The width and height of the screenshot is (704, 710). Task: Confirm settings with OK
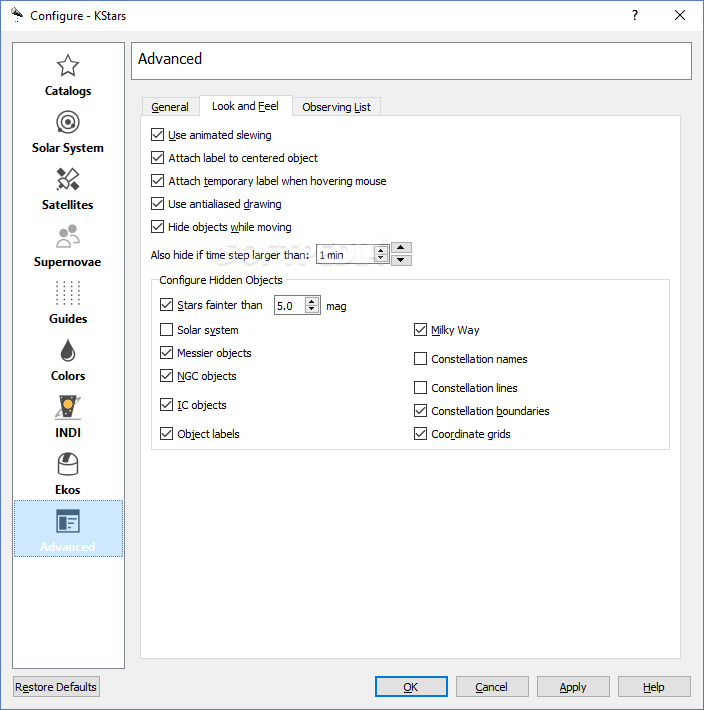pyautogui.click(x=411, y=687)
